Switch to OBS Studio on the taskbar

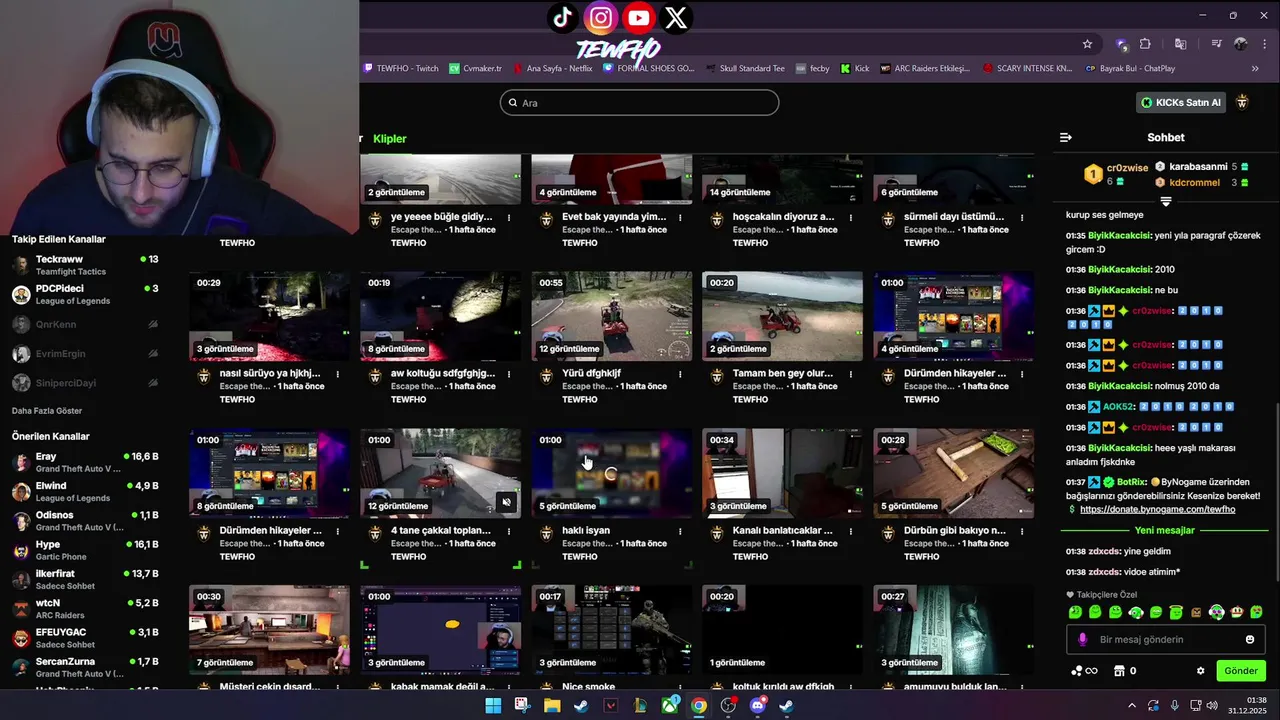click(x=728, y=706)
